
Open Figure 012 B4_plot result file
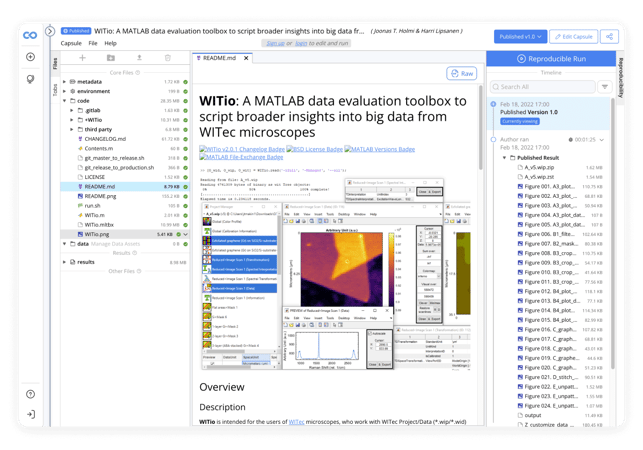tap(549, 291)
